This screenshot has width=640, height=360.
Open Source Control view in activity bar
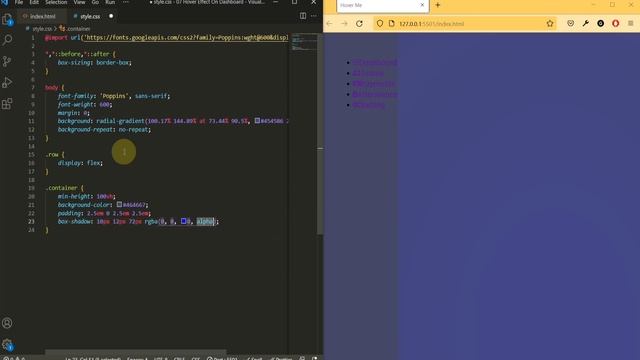[7, 61]
